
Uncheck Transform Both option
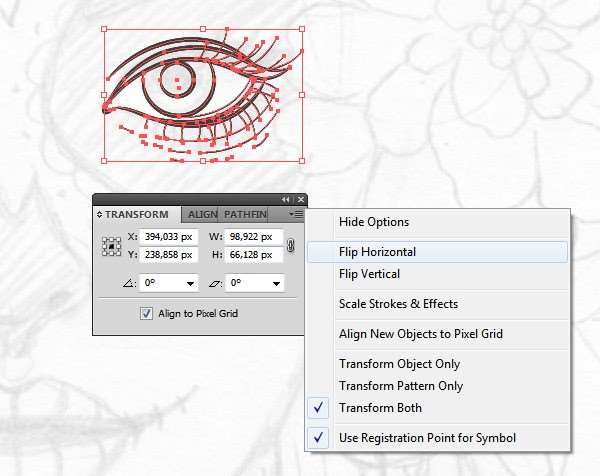coord(380,408)
